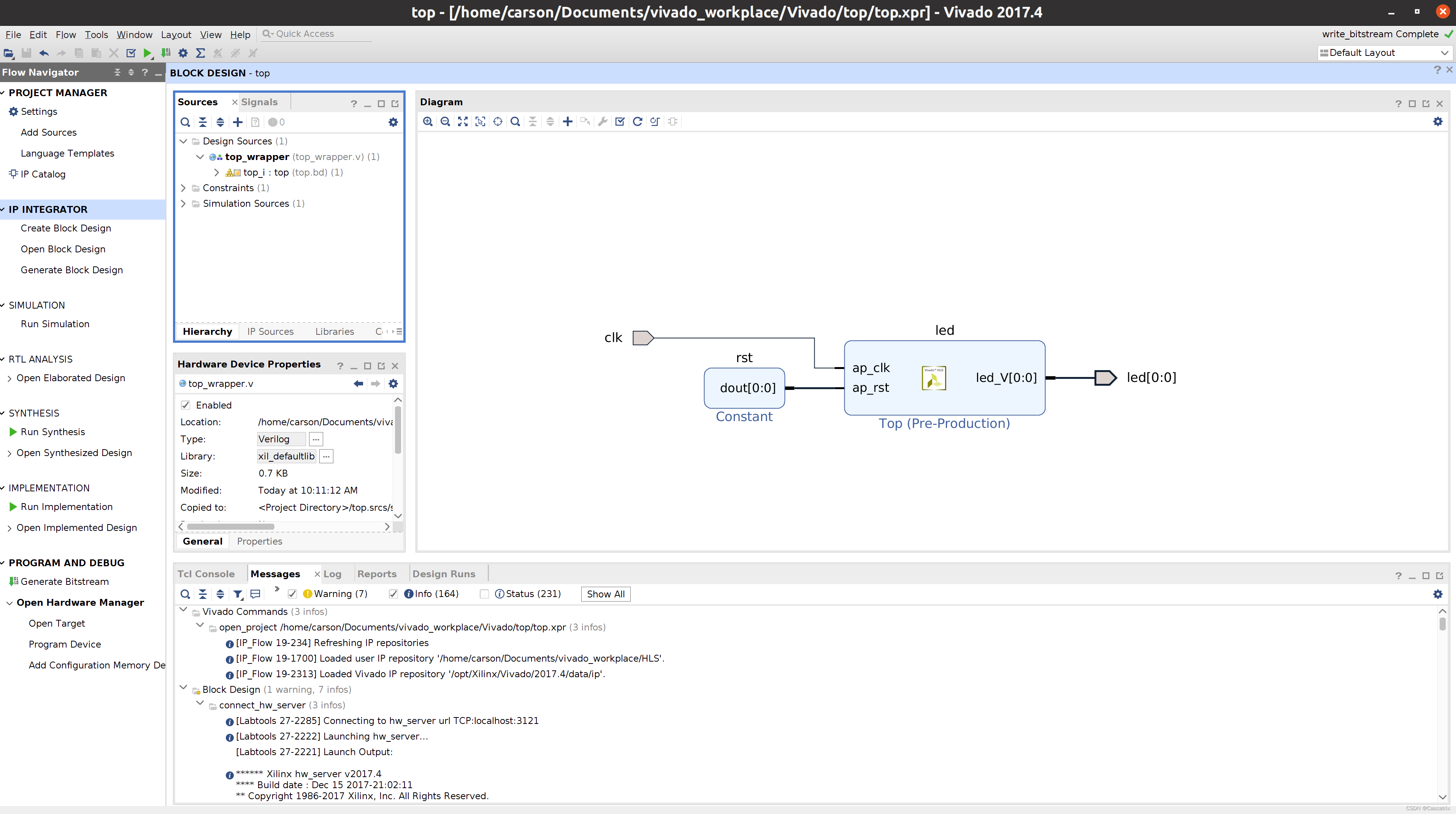Viewport: 1456px width, 814px height.
Task: Open the Flow menu
Action: click(65, 35)
